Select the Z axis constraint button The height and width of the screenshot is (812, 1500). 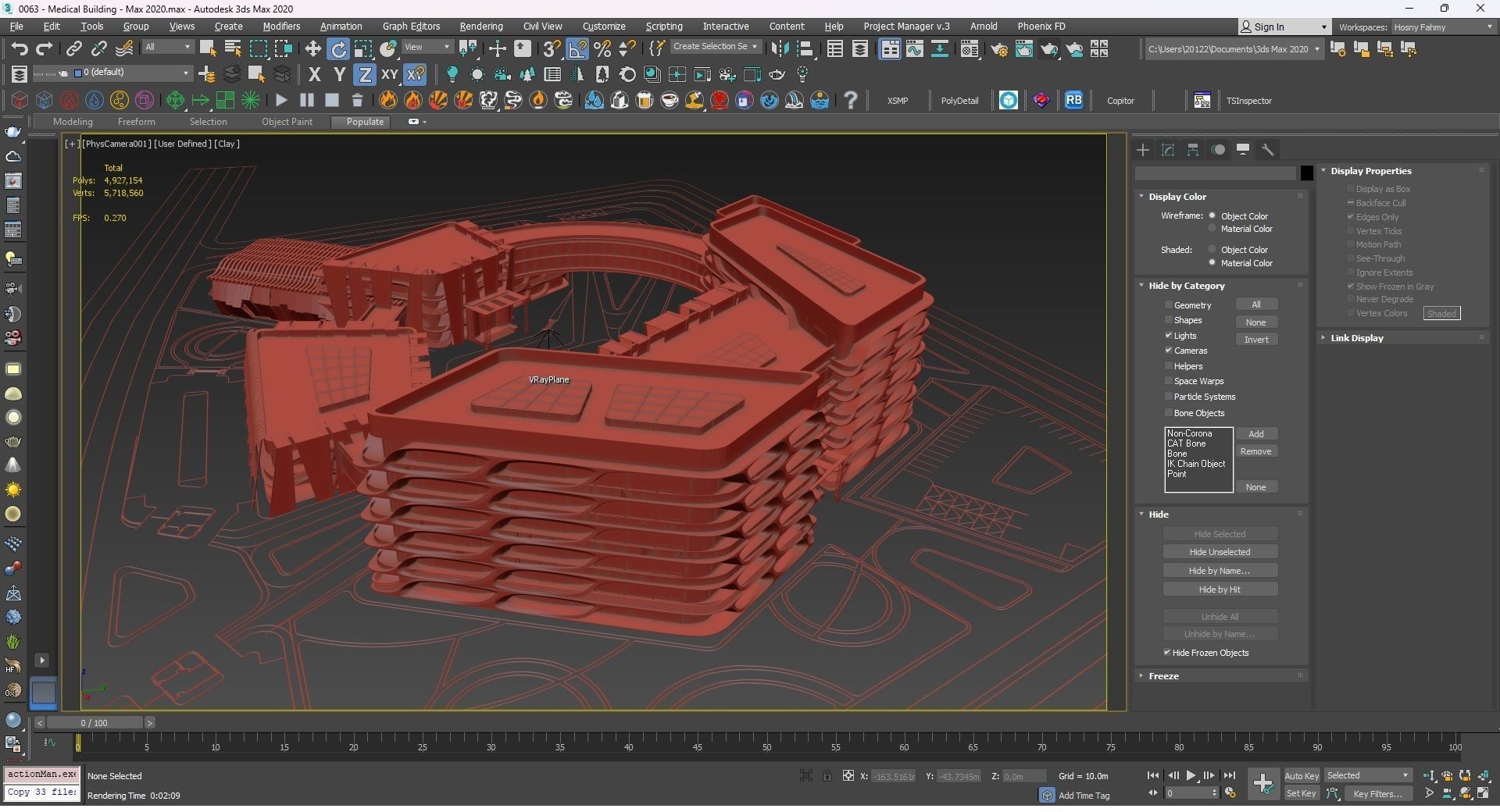pyautogui.click(x=365, y=74)
